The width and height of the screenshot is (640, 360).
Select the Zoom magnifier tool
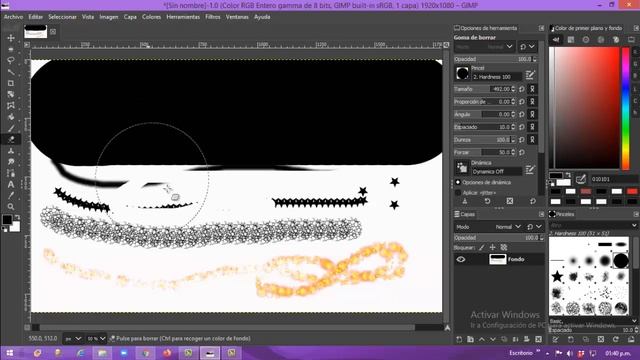tap(11, 207)
